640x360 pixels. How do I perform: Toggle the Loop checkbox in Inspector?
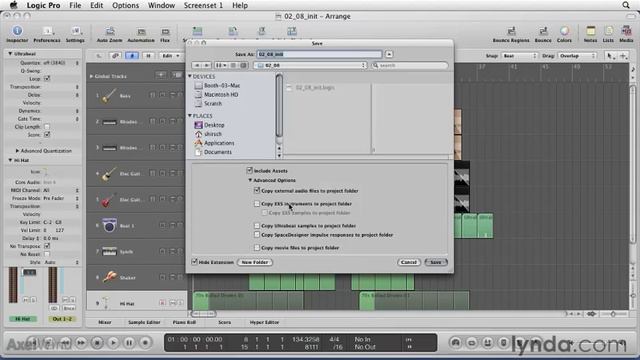47,78
